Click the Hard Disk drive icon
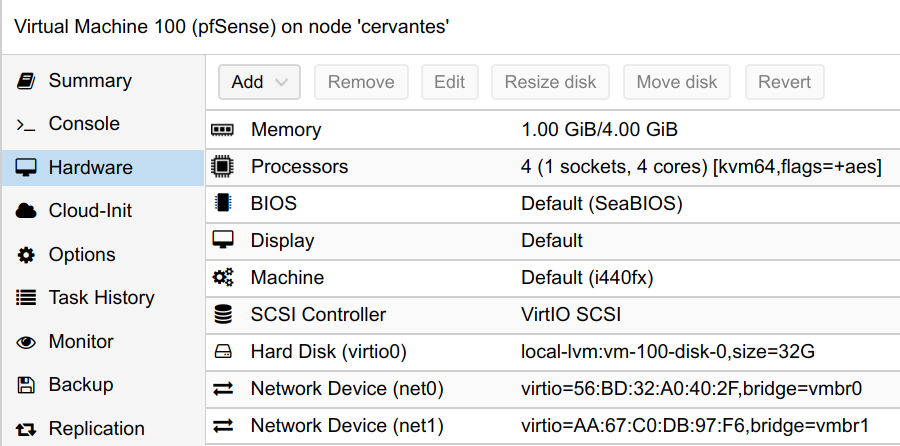This screenshot has height=446, width=900. tap(223, 351)
